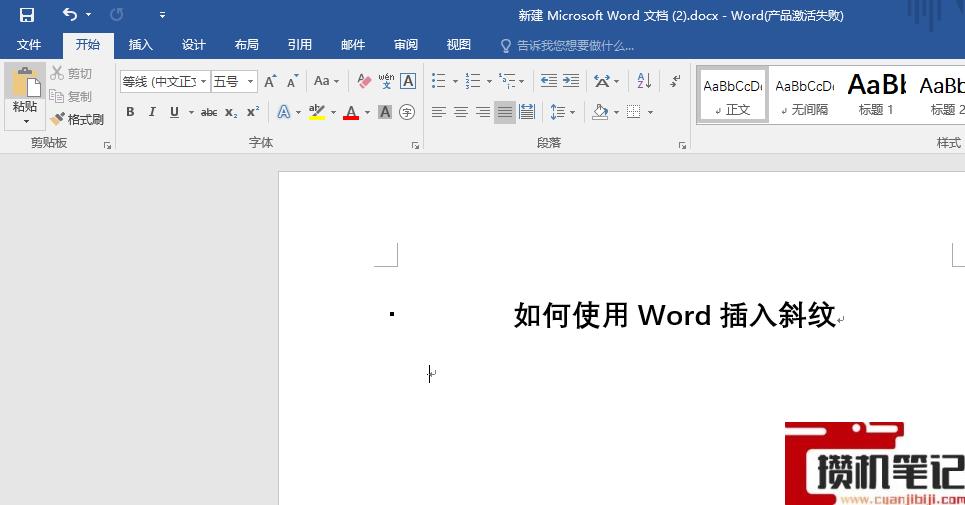Click the 复制 copy button
The image size is (965, 505).
tap(71, 96)
